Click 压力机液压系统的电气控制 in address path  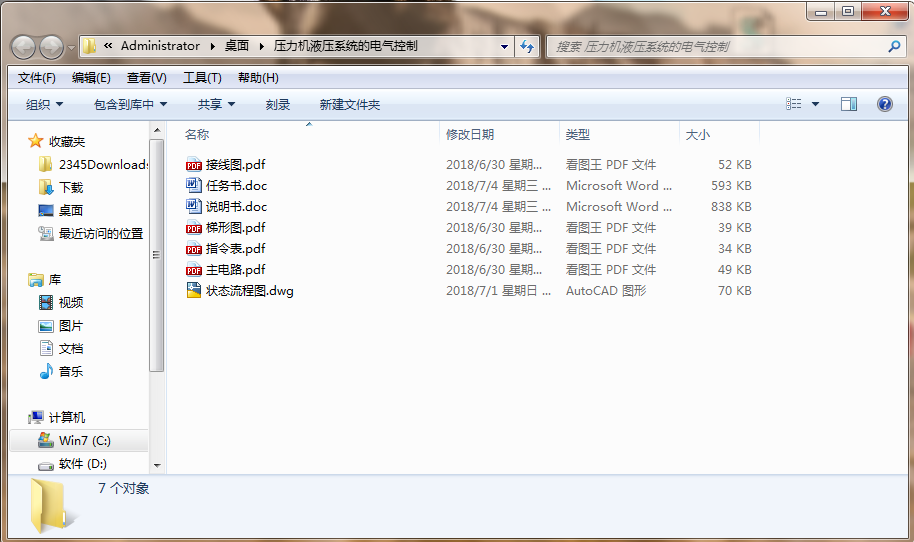[x=346, y=45]
